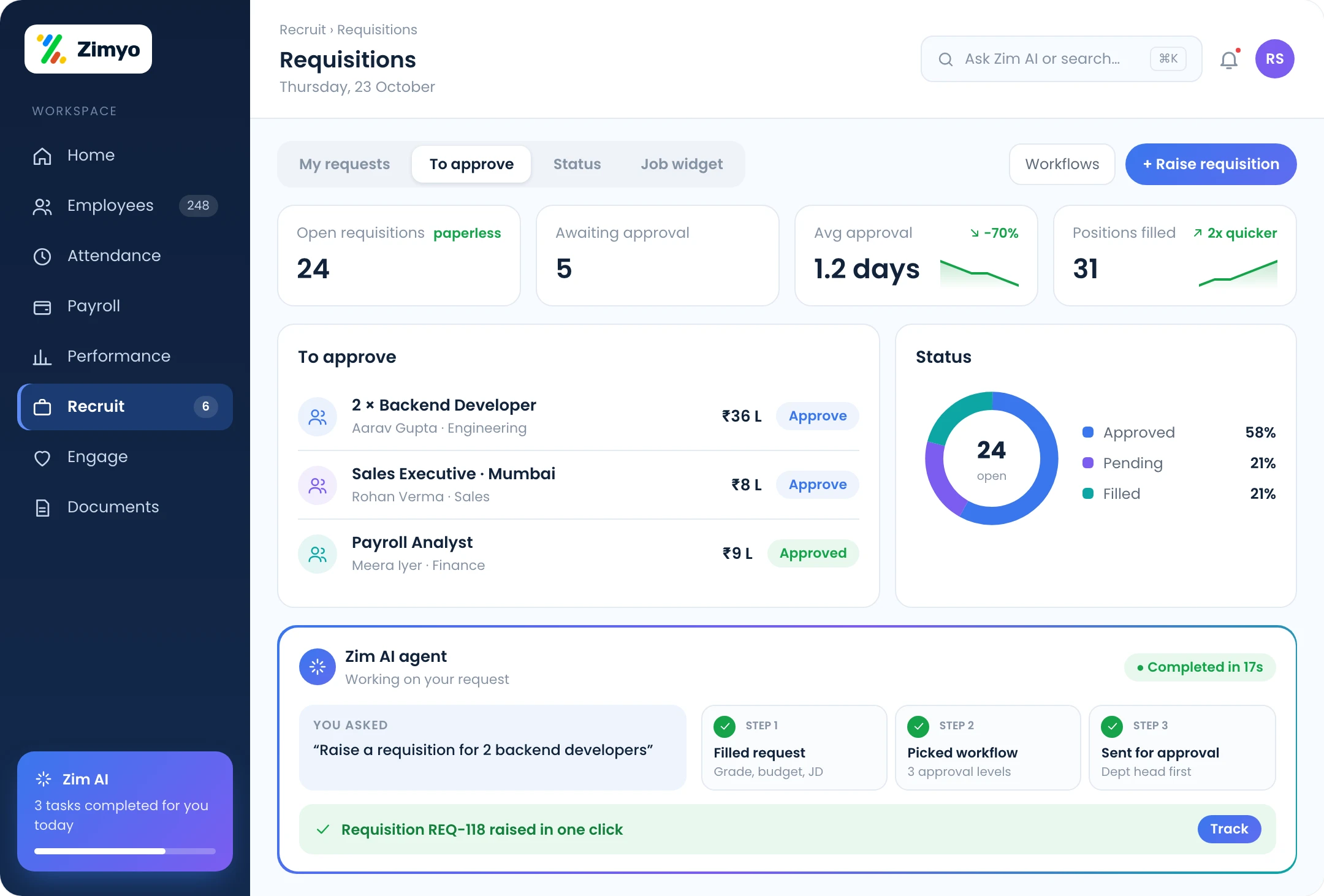This screenshot has width=1324, height=896.
Task: Open the Job widget tab
Action: [x=682, y=164]
